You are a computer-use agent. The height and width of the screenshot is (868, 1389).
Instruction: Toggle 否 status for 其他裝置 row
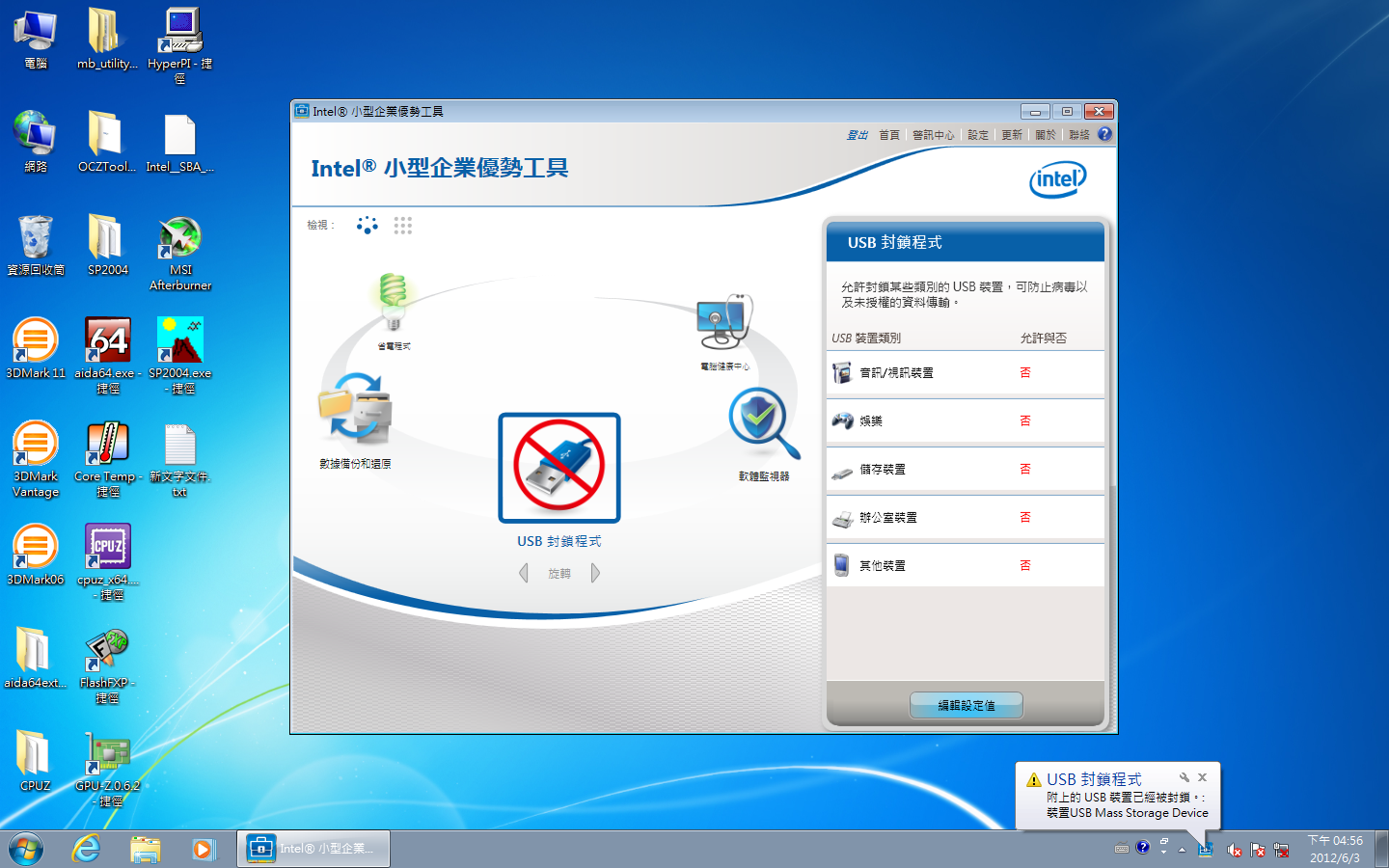pos(1025,565)
